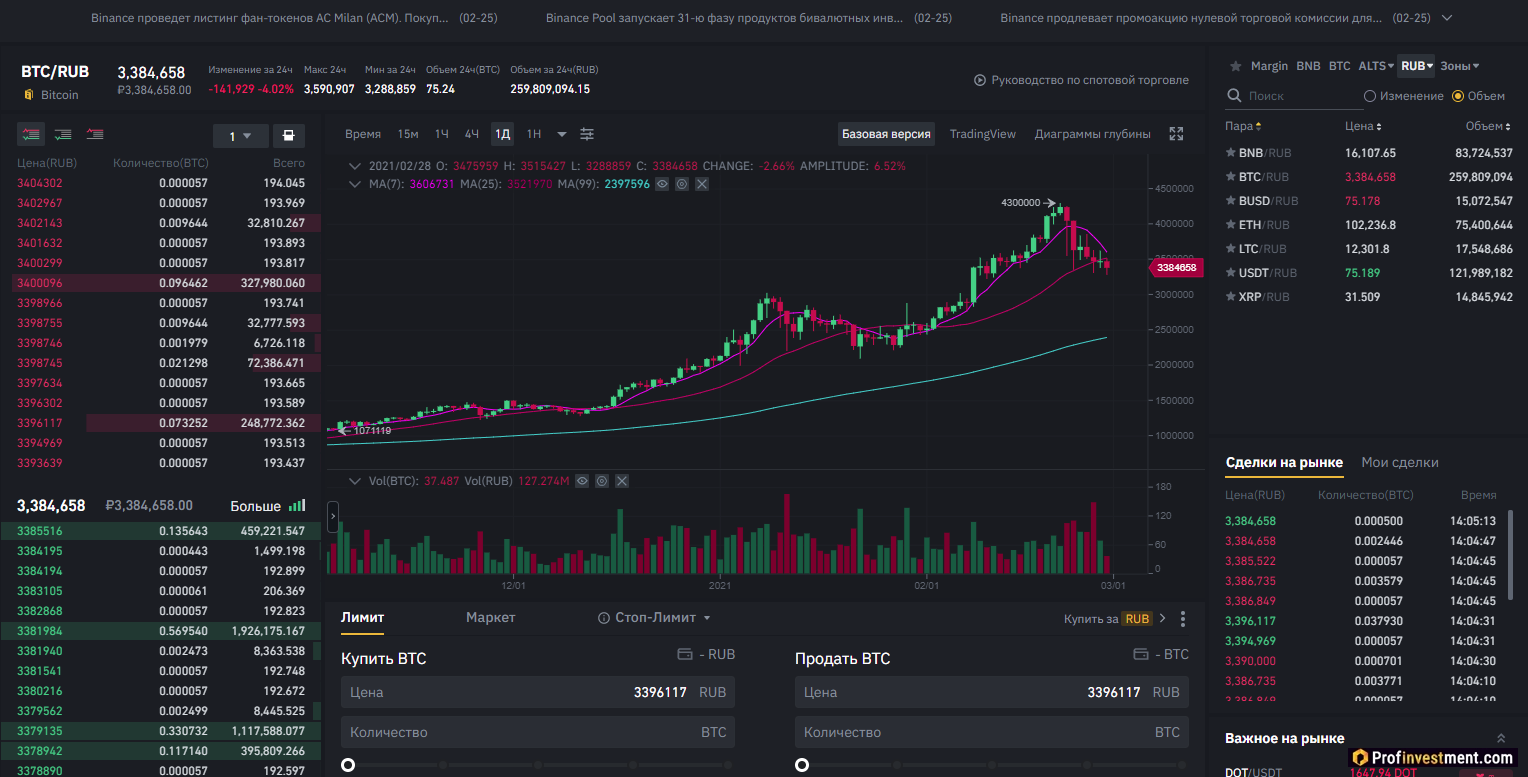Click wallet icon next to '- BTC' balance
1528x777 pixels.
click(x=1140, y=655)
